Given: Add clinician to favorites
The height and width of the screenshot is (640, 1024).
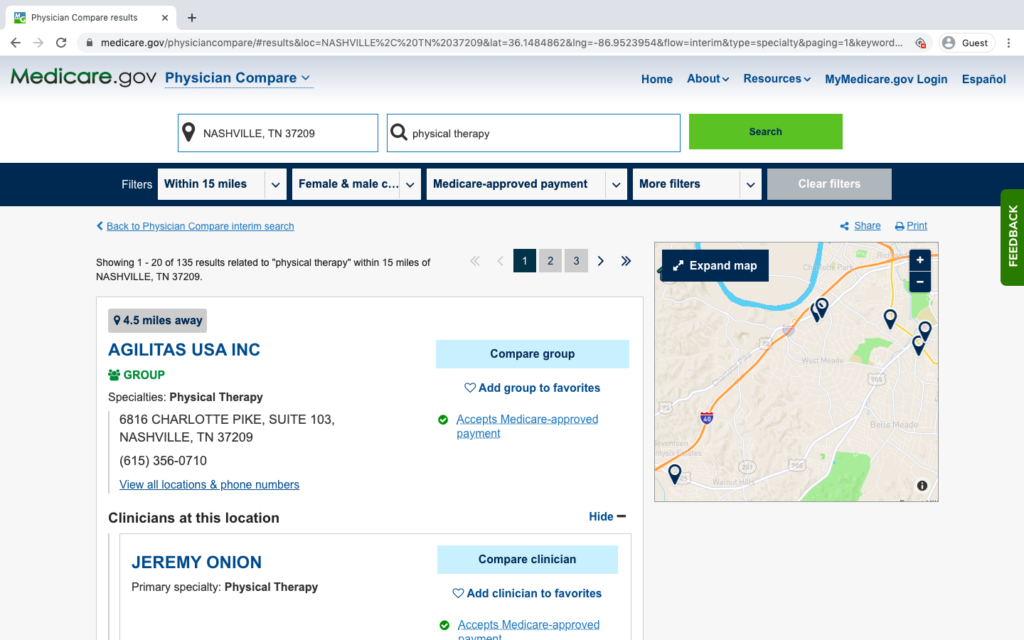Looking at the screenshot, I should pyautogui.click(x=526, y=593).
